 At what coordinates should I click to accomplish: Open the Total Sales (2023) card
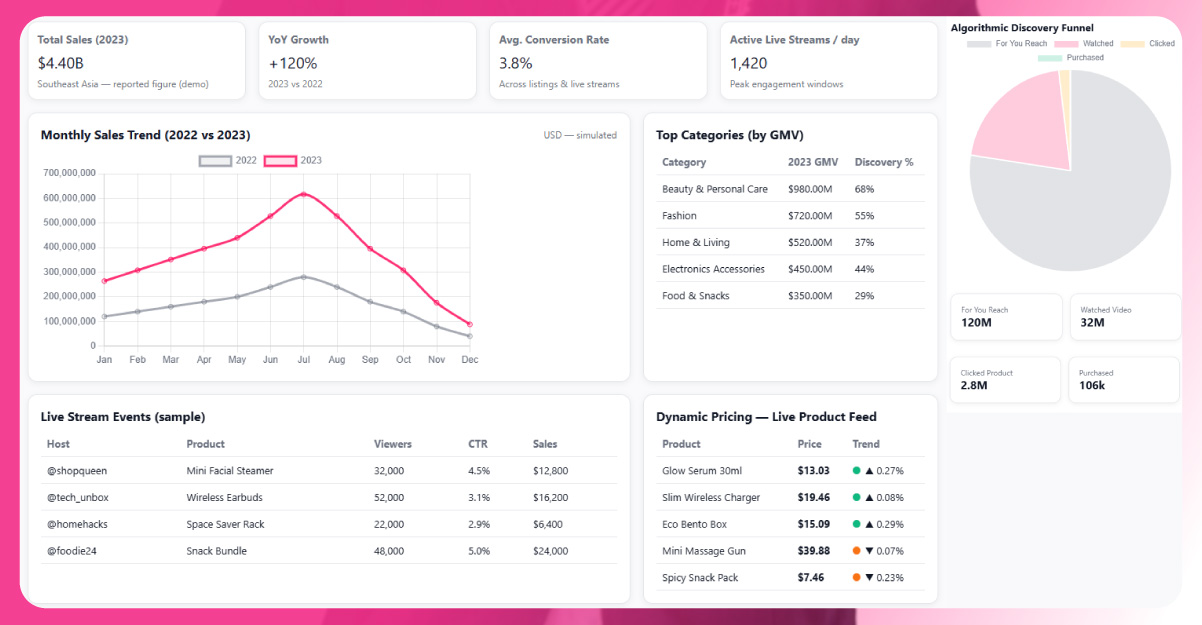point(136,62)
